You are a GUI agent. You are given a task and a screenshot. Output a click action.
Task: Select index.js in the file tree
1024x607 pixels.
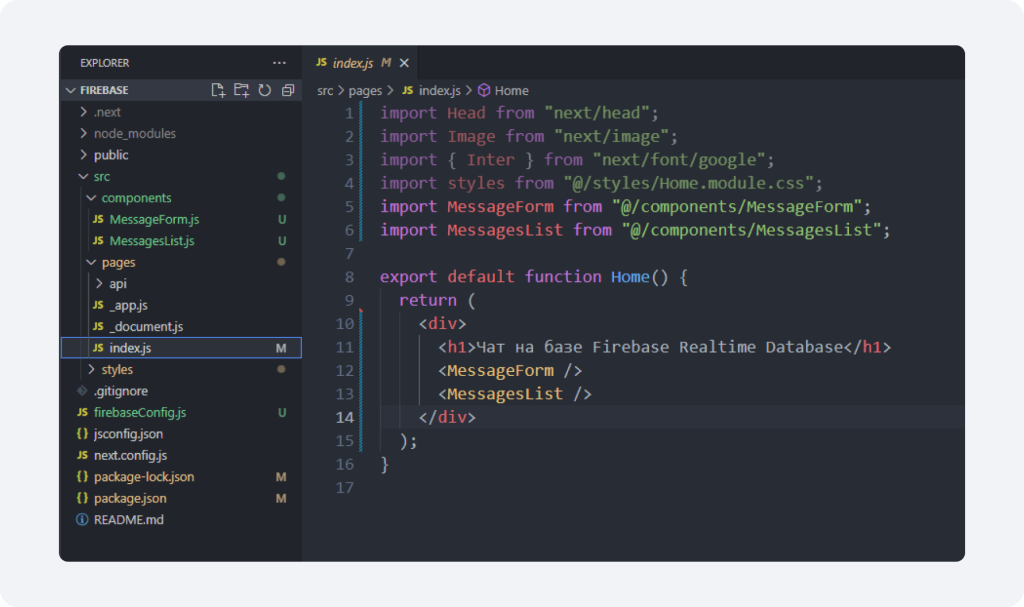[181, 348]
